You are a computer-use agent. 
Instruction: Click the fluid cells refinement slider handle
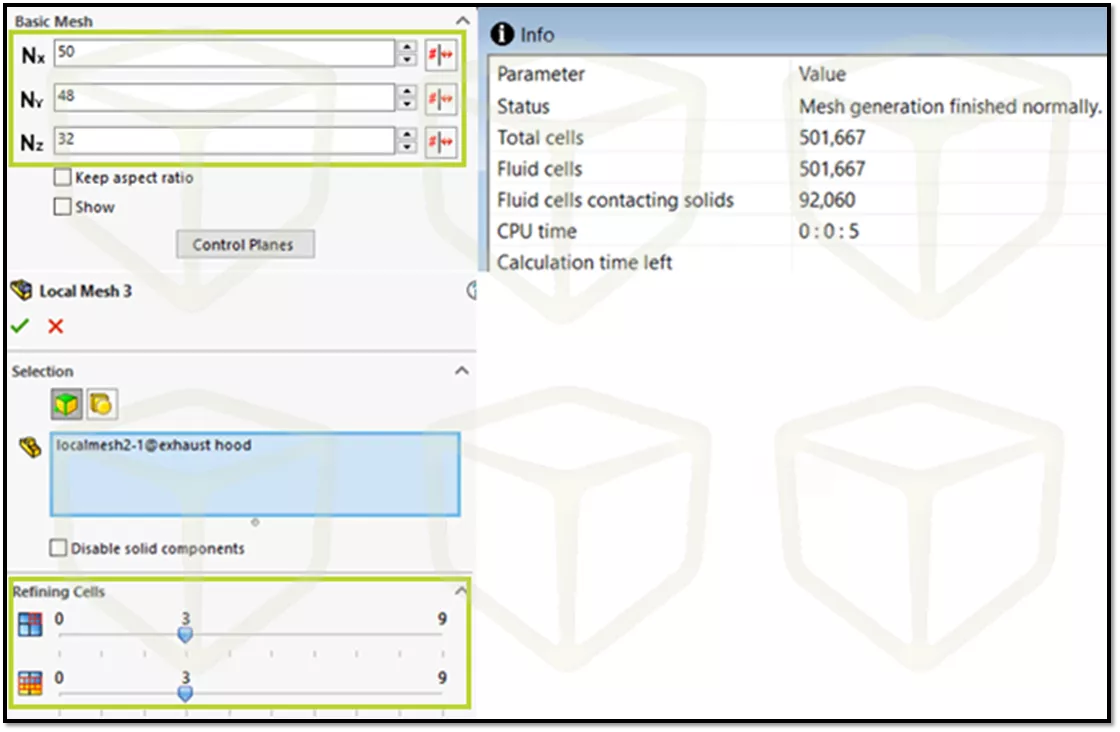(185, 634)
